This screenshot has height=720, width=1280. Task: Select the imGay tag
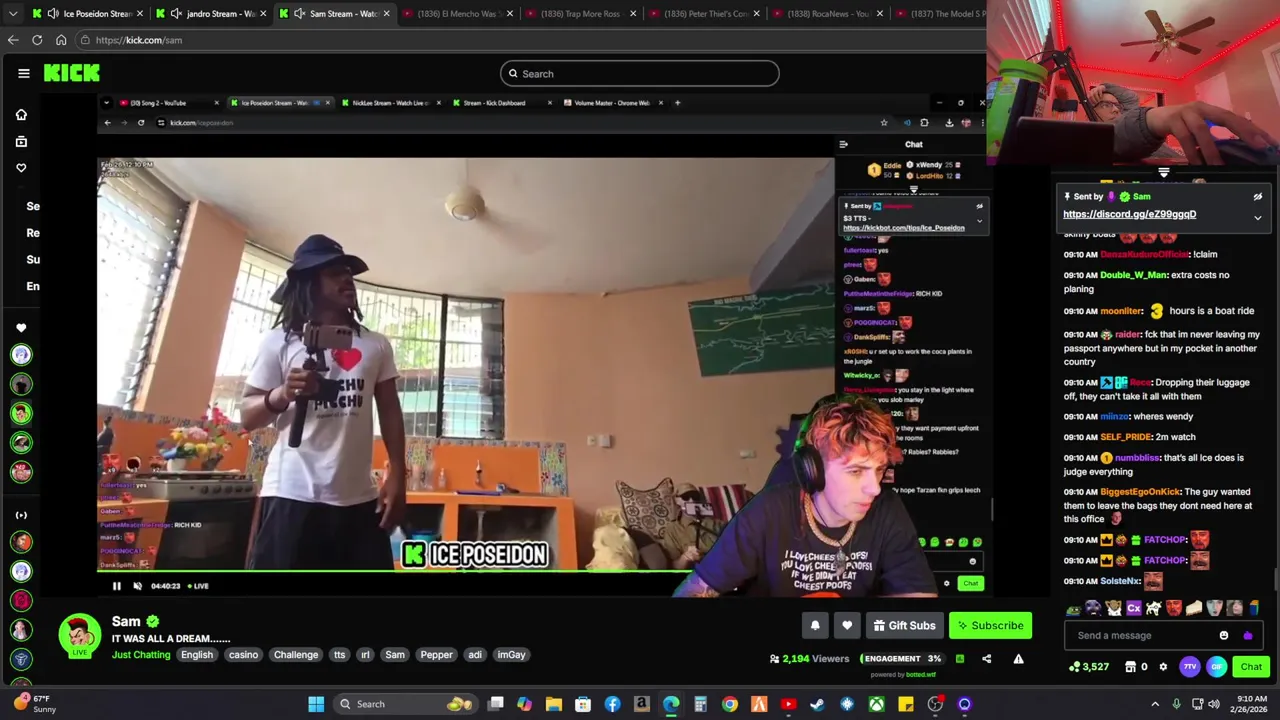click(x=511, y=655)
